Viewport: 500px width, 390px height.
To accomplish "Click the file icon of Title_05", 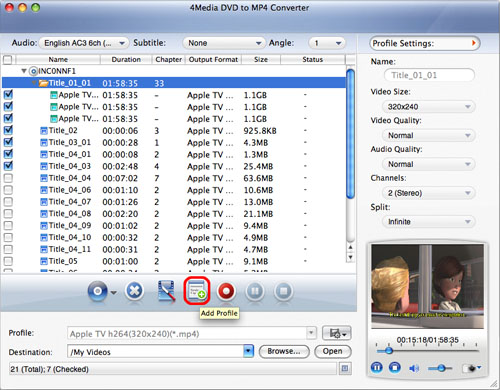I will tap(44, 261).
